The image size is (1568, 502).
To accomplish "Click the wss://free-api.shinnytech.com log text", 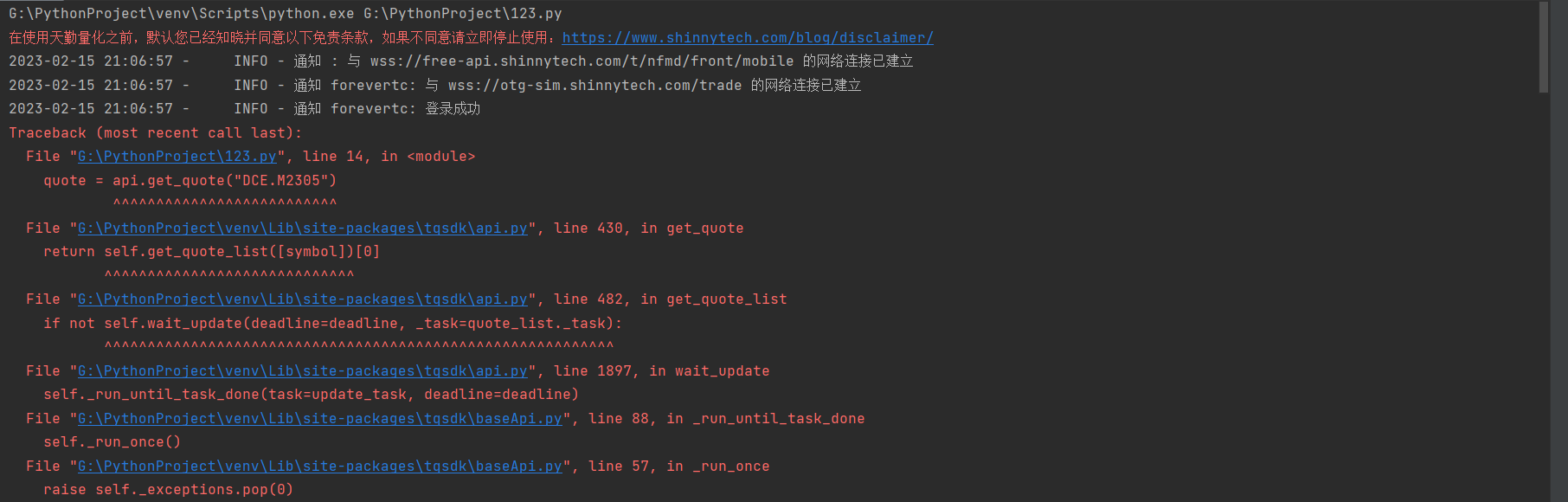I will (x=582, y=61).
